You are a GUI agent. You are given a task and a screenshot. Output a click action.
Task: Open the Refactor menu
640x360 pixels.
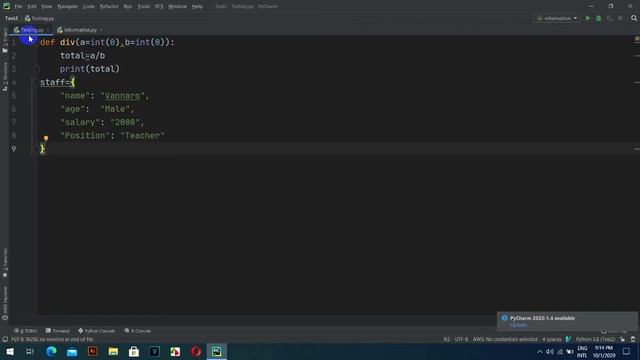click(109, 7)
